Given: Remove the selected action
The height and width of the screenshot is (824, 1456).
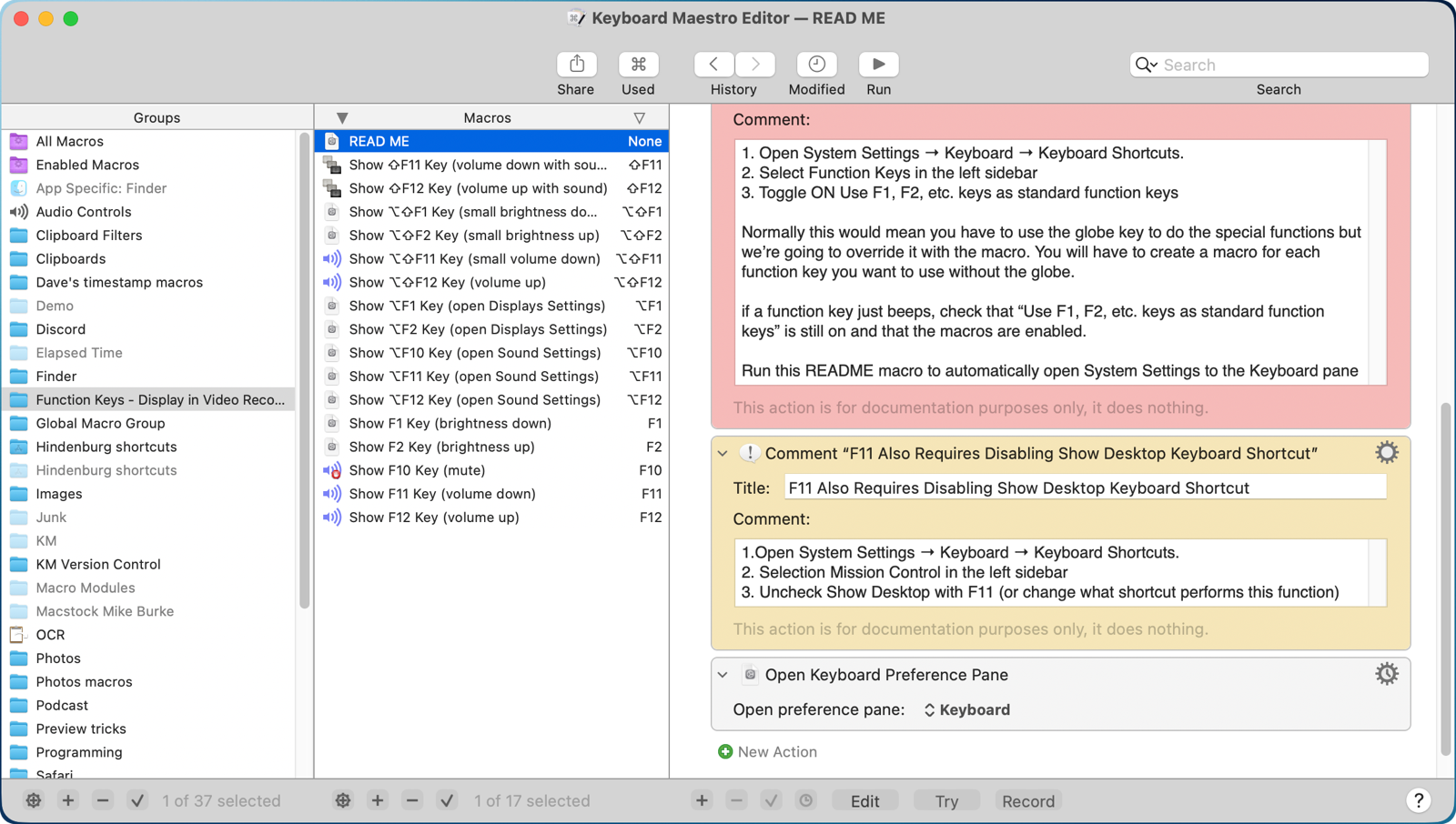Looking at the screenshot, I should (x=736, y=800).
